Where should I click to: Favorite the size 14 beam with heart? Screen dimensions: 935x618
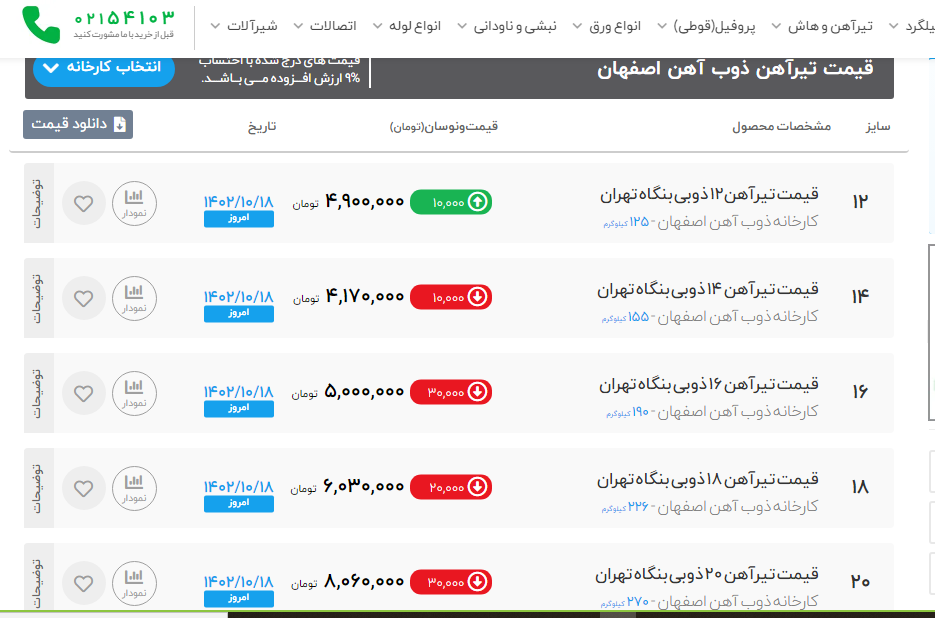[x=83, y=298]
